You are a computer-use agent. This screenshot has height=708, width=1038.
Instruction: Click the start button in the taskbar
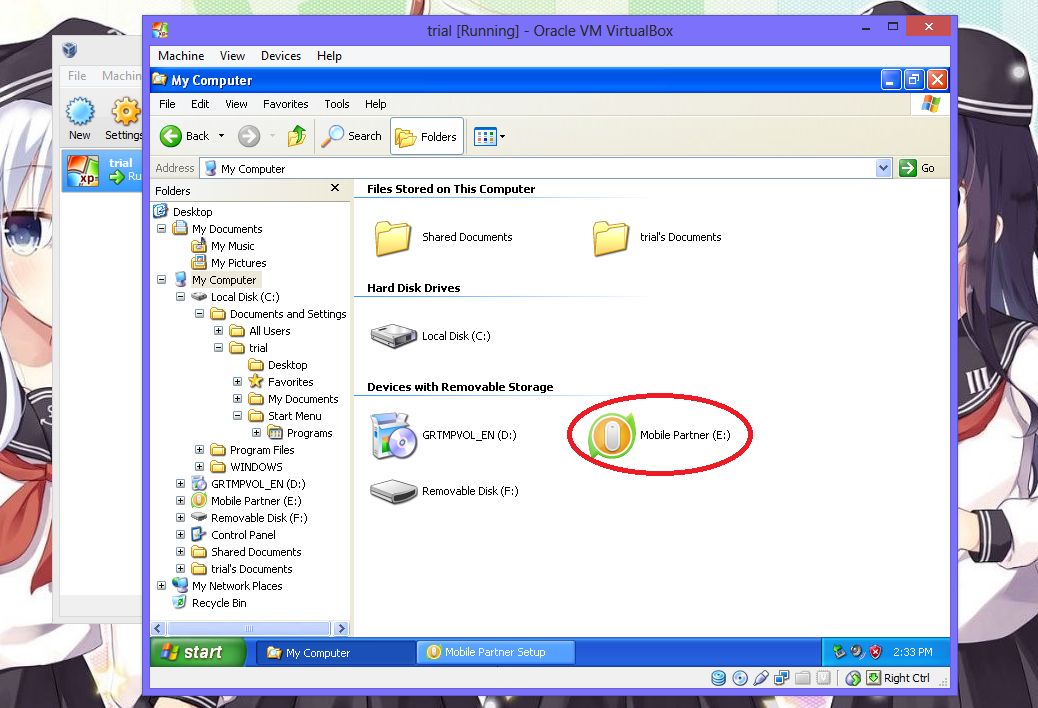click(197, 651)
